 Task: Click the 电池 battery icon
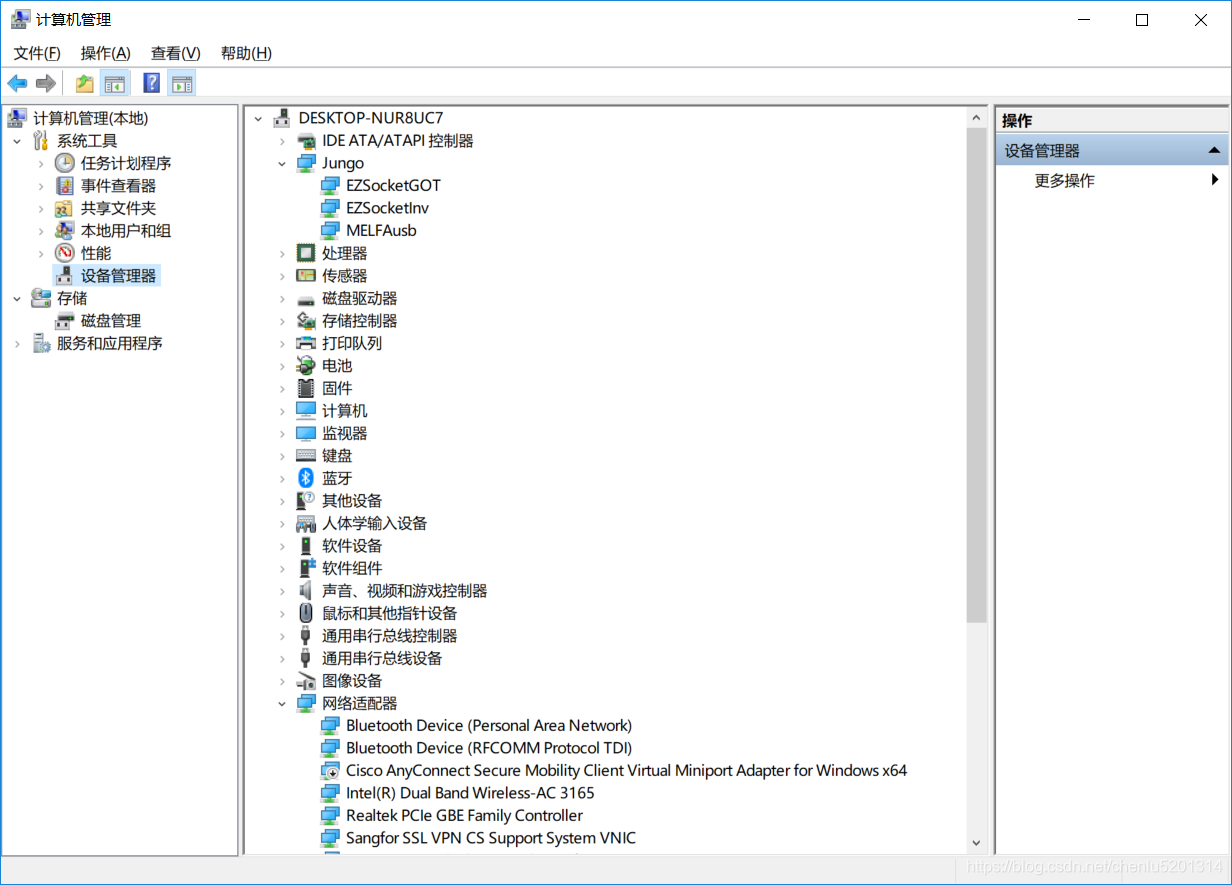point(306,366)
